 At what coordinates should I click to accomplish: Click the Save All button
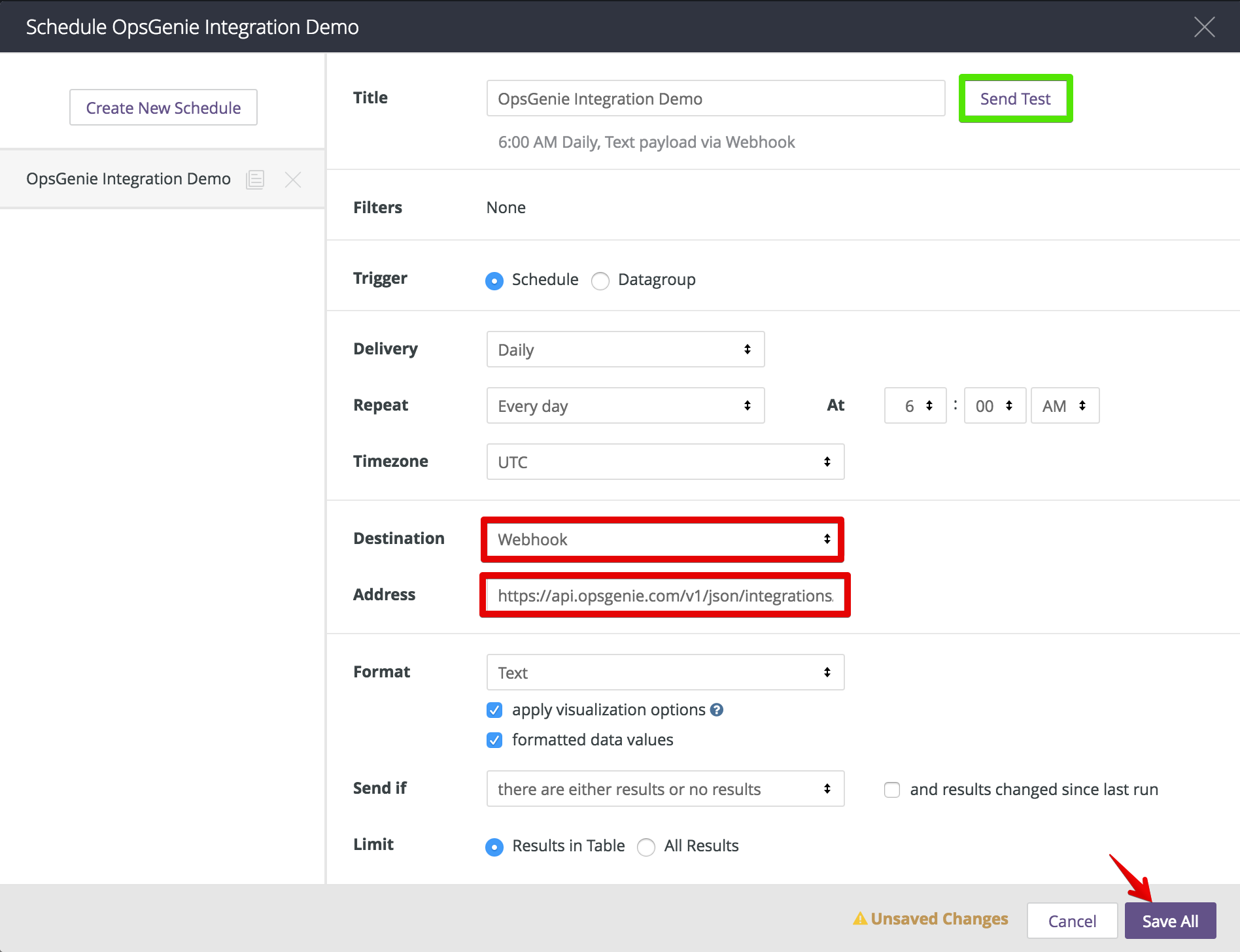pyautogui.click(x=1171, y=921)
